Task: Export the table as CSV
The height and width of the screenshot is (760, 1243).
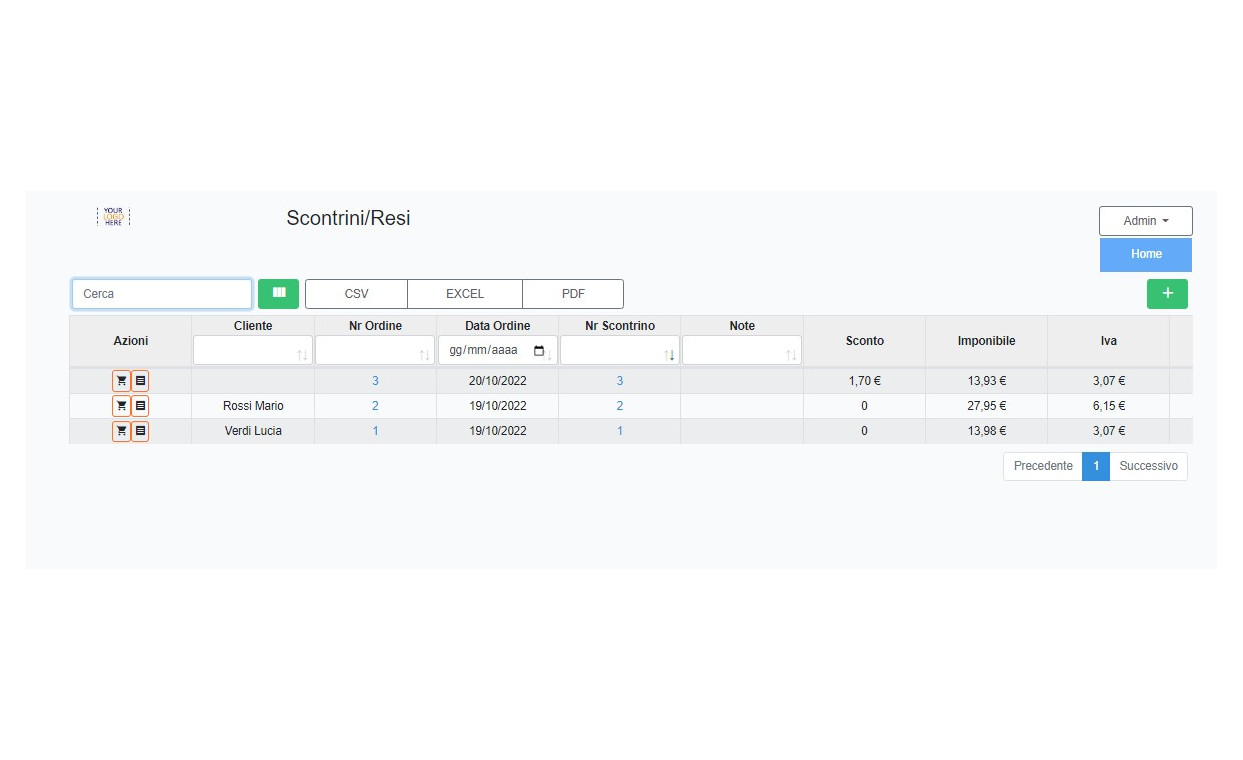Action: (356, 294)
